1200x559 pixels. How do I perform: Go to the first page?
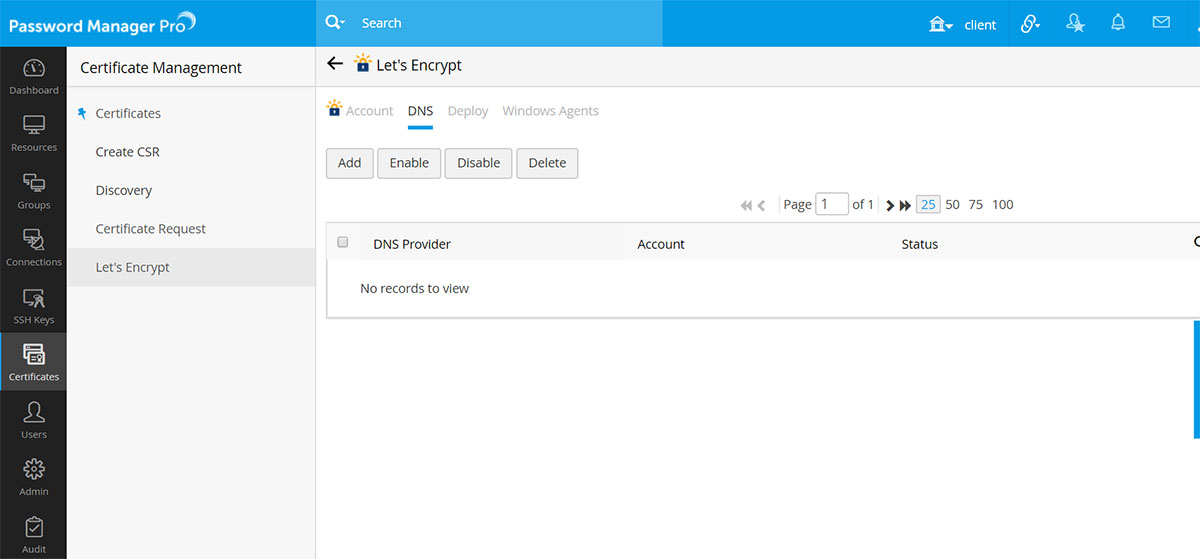[746, 205]
